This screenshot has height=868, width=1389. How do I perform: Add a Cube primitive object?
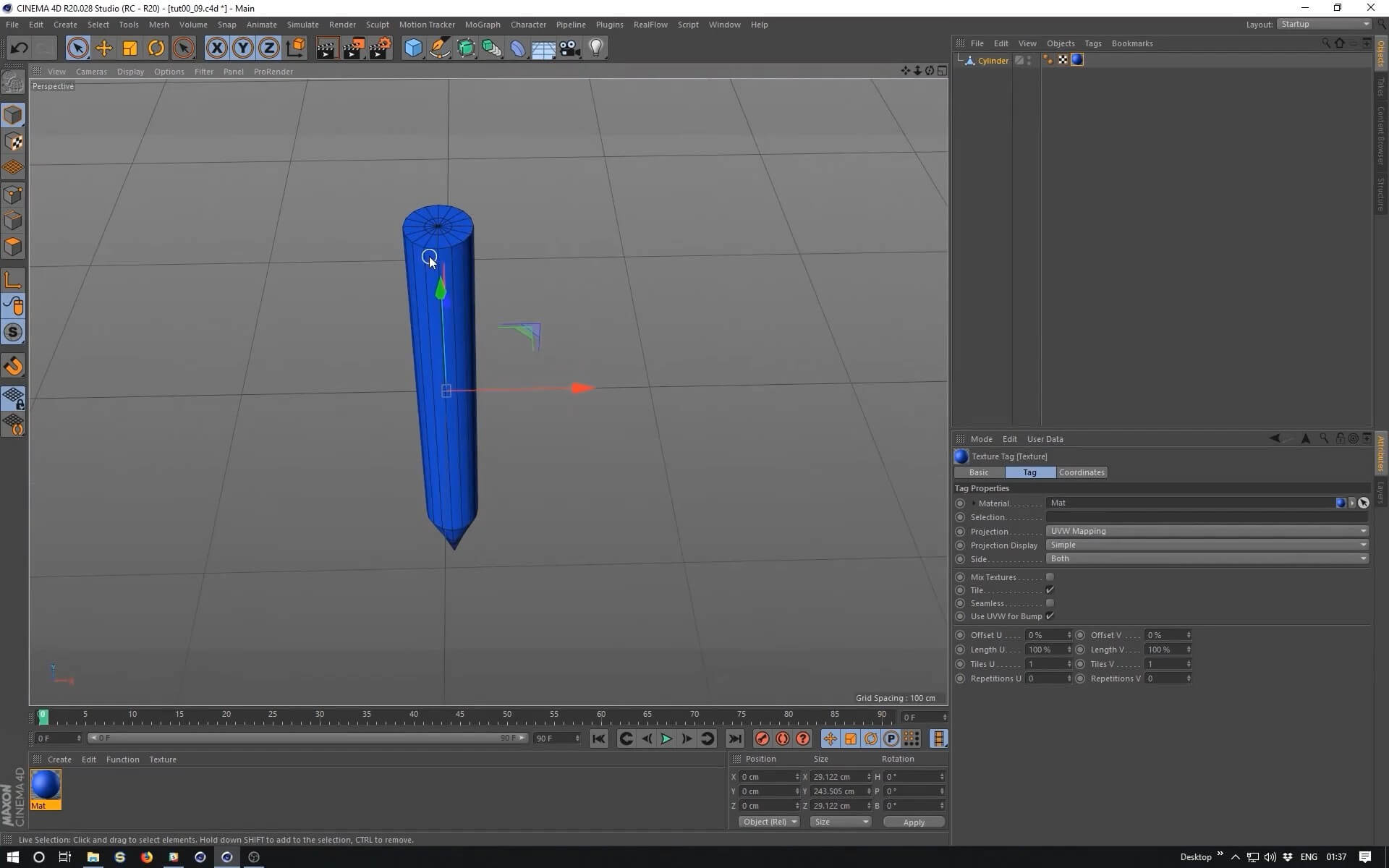(x=413, y=48)
